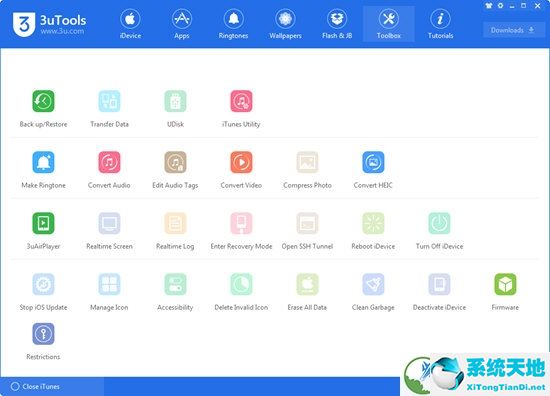Go to the Ringtones tab
Viewport: 550px width, 396px height.
click(x=233, y=24)
